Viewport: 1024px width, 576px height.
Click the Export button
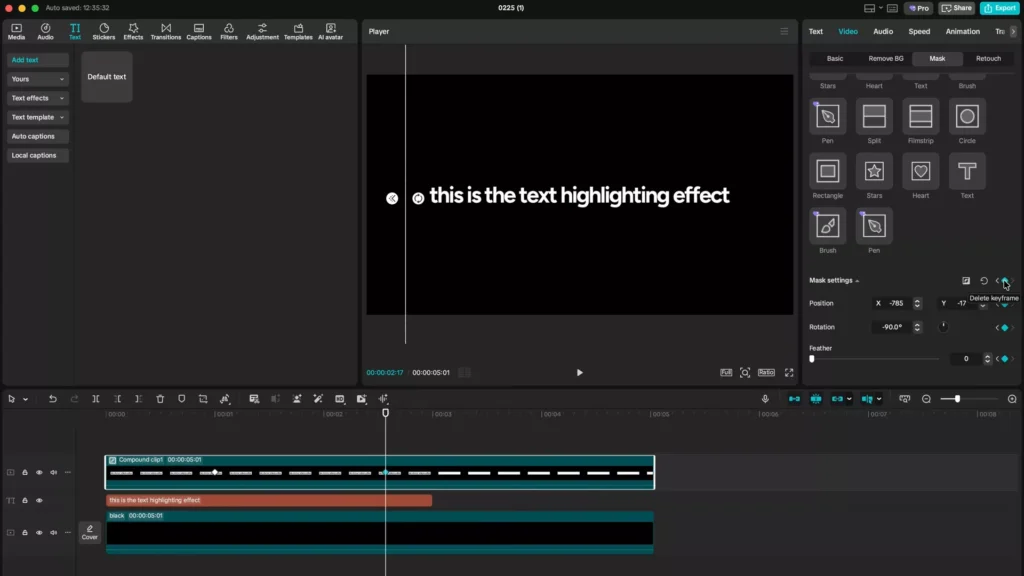click(x=1000, y=8)
